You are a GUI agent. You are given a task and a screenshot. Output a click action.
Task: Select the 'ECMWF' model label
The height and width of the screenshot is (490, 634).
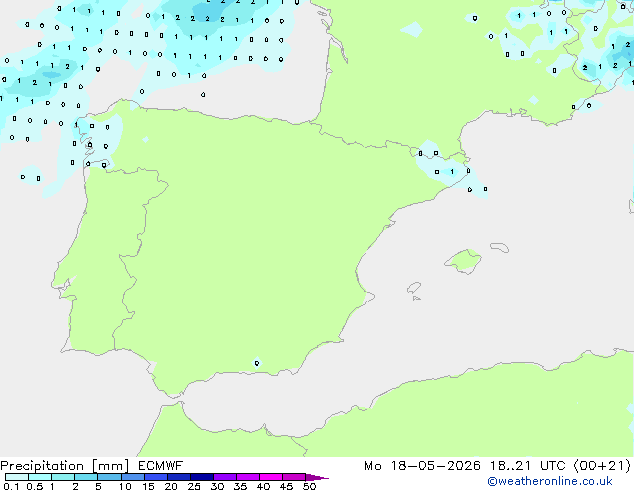tap(161, 466)
